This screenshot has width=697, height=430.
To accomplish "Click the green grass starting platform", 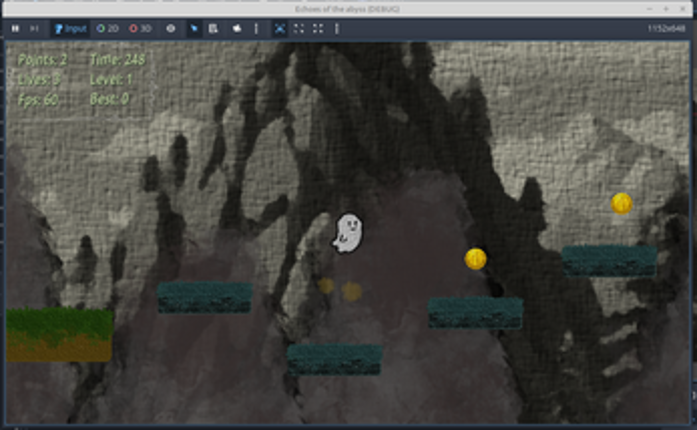I will point(58,334).
